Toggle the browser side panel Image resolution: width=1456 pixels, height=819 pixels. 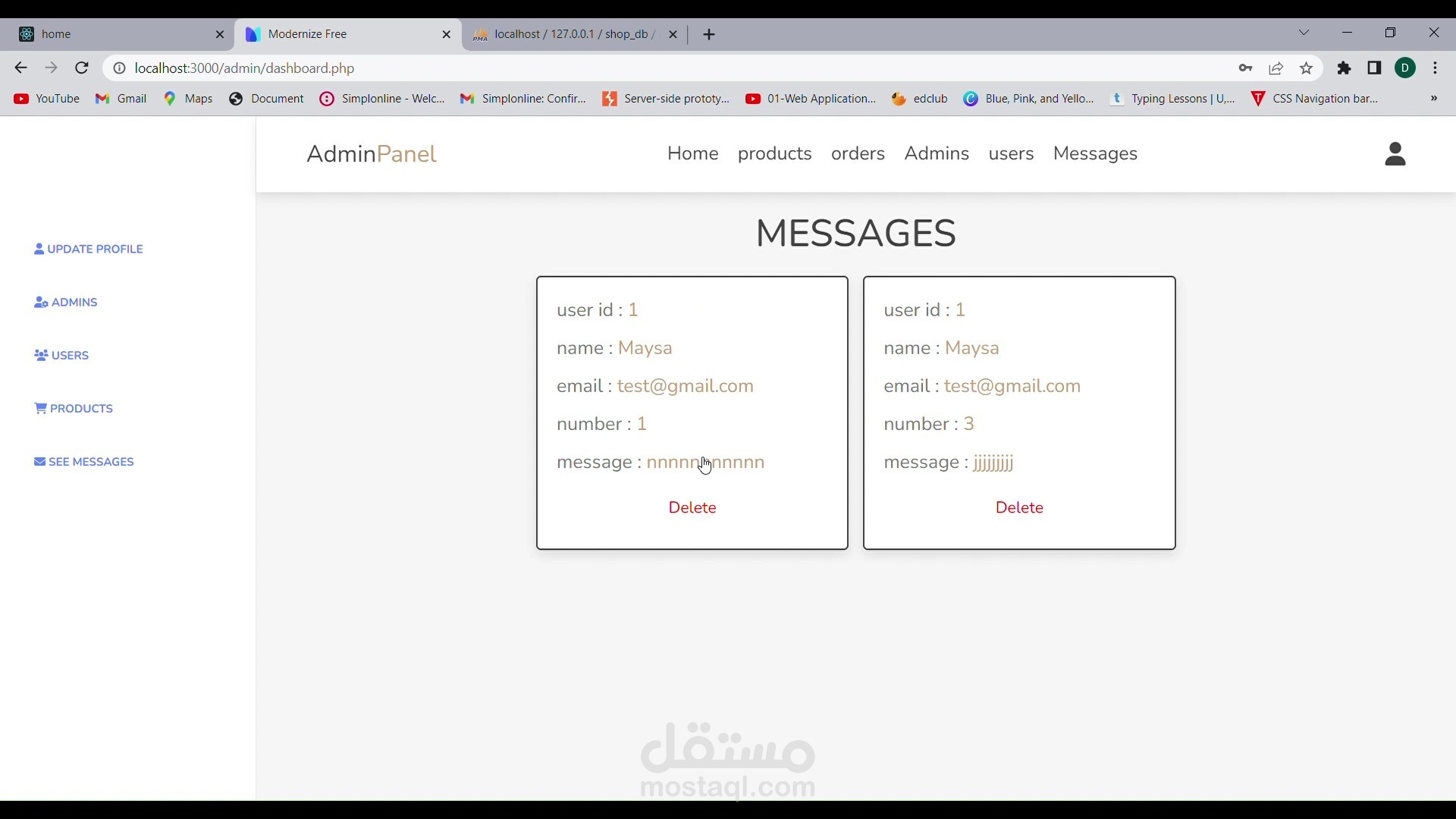pyautogui.click(x=1374, y=68)
